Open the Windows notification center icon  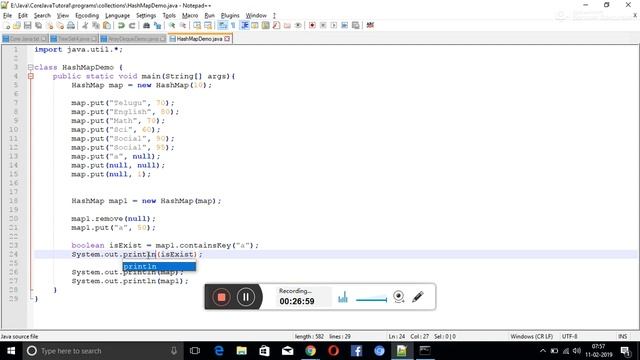tap(625, 351)
